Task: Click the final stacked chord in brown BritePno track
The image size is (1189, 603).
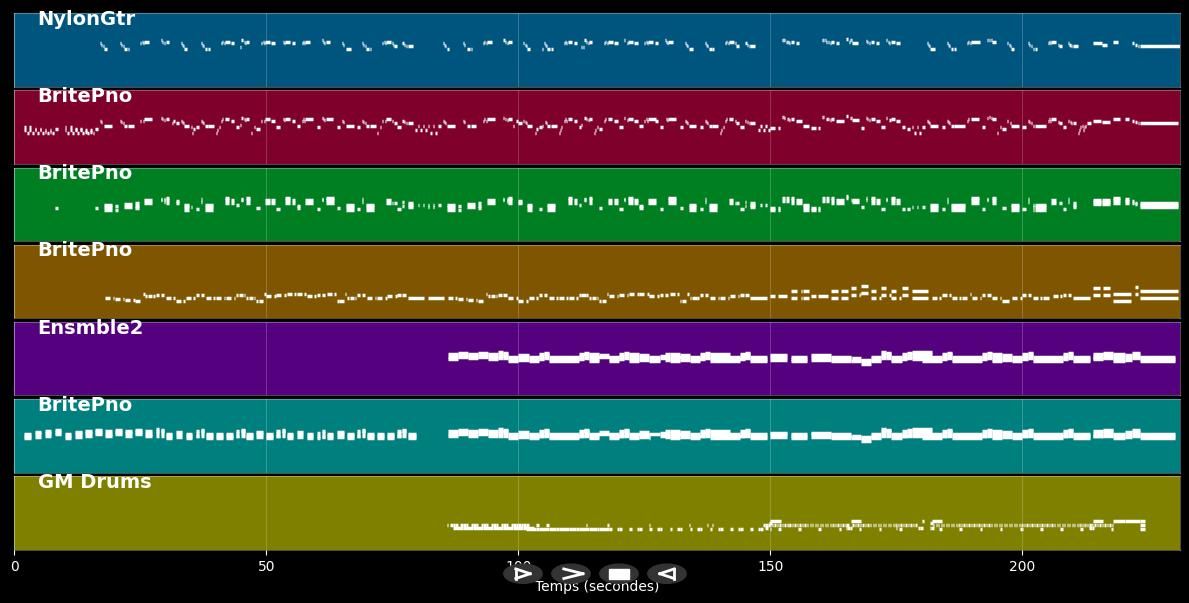Action: [1159, 295]
